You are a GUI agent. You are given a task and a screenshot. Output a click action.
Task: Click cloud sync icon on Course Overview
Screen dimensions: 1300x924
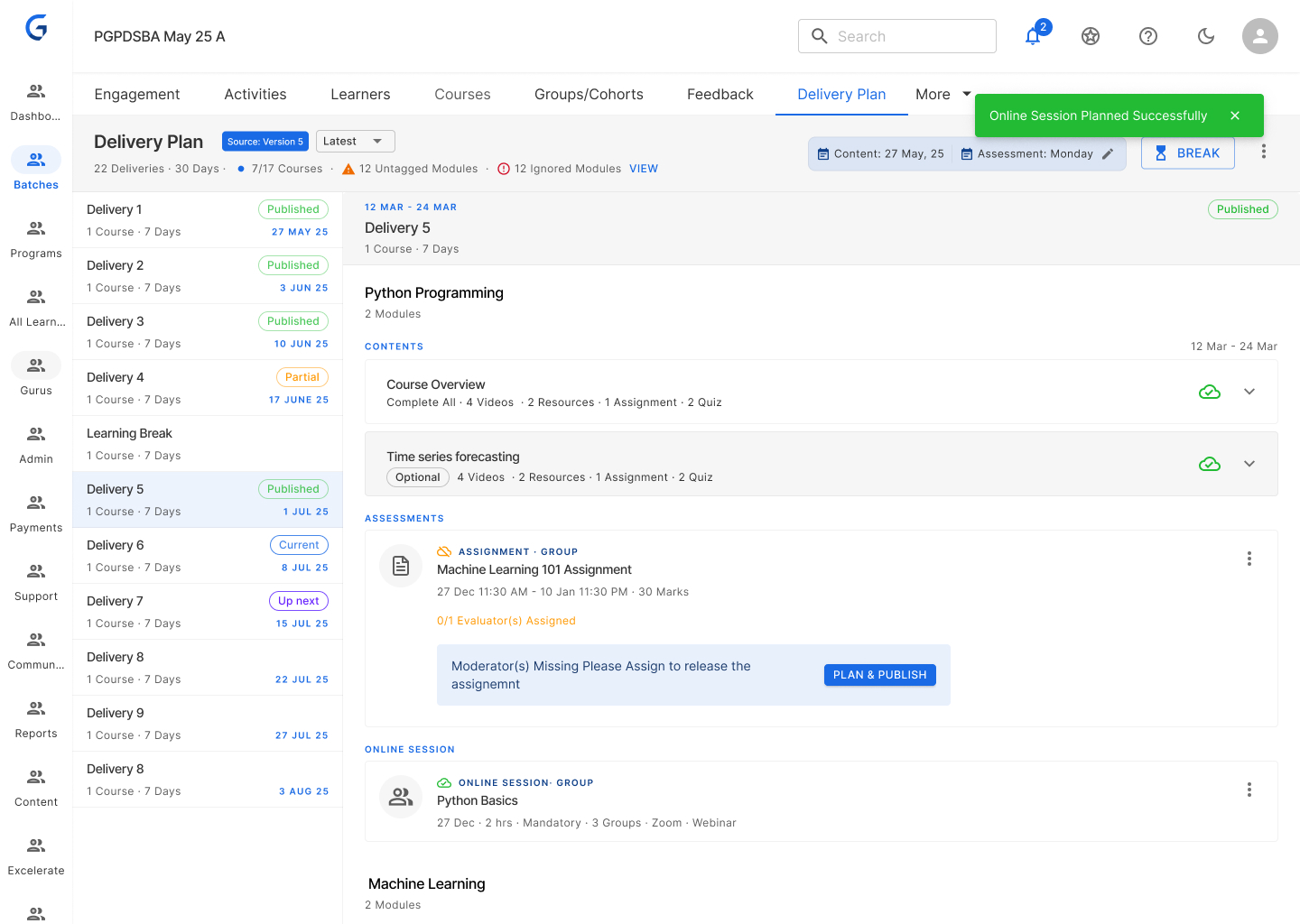pyautogui.click(x=1210, y=392)
